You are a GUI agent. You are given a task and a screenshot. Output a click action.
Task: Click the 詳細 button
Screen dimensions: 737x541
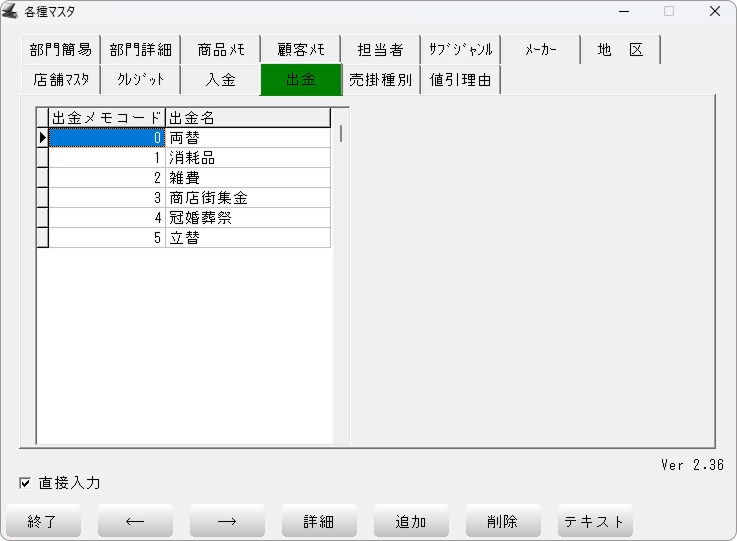pos(319,521)
